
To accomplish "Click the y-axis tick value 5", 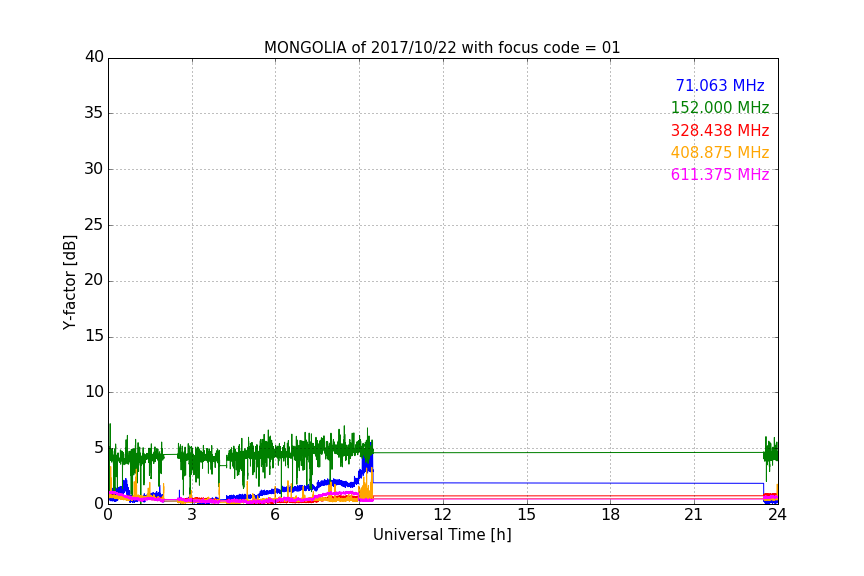I will pyautogui.click(x=99, y=448).
